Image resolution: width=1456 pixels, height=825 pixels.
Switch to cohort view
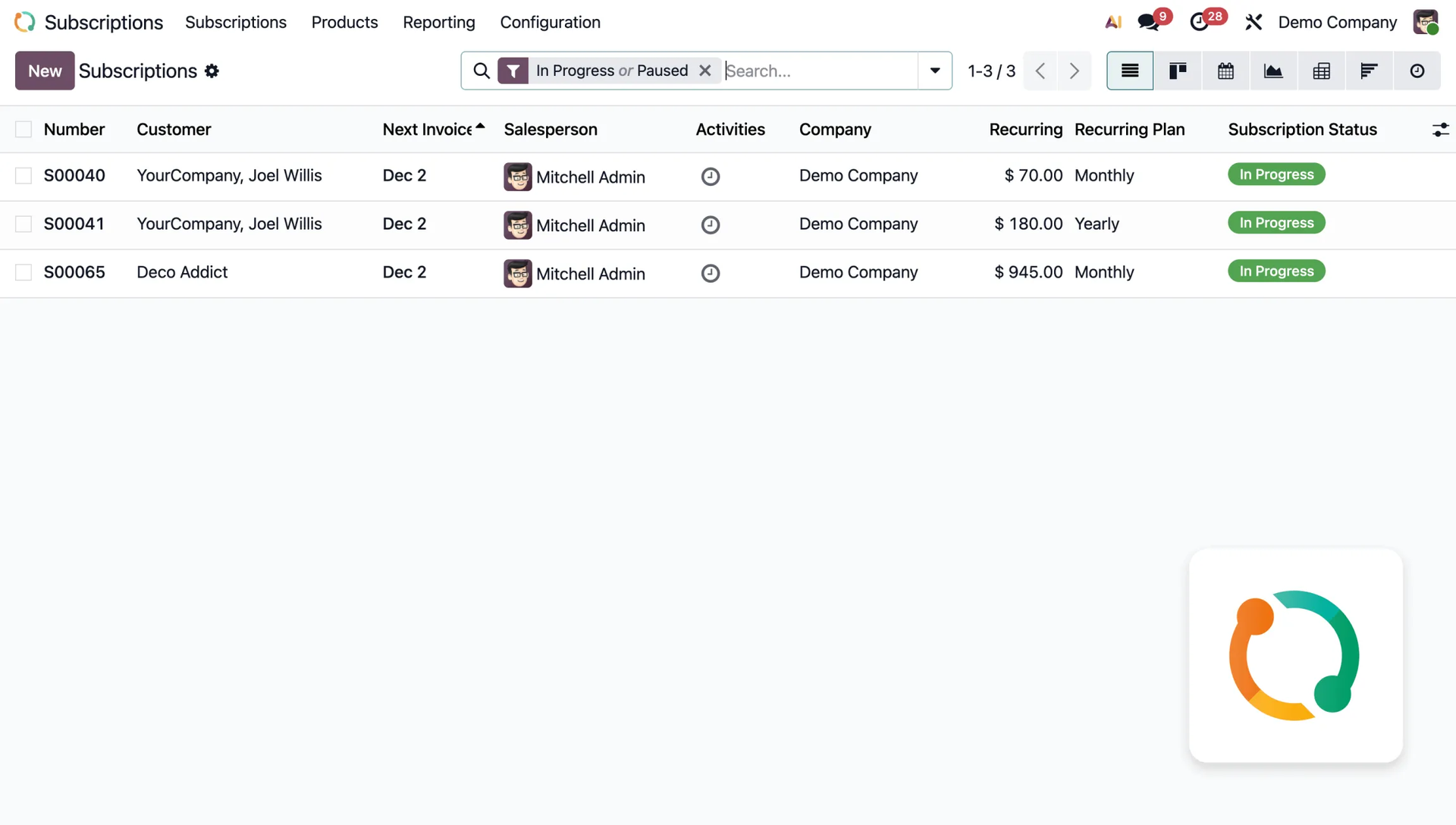[x=1369, y=71]
